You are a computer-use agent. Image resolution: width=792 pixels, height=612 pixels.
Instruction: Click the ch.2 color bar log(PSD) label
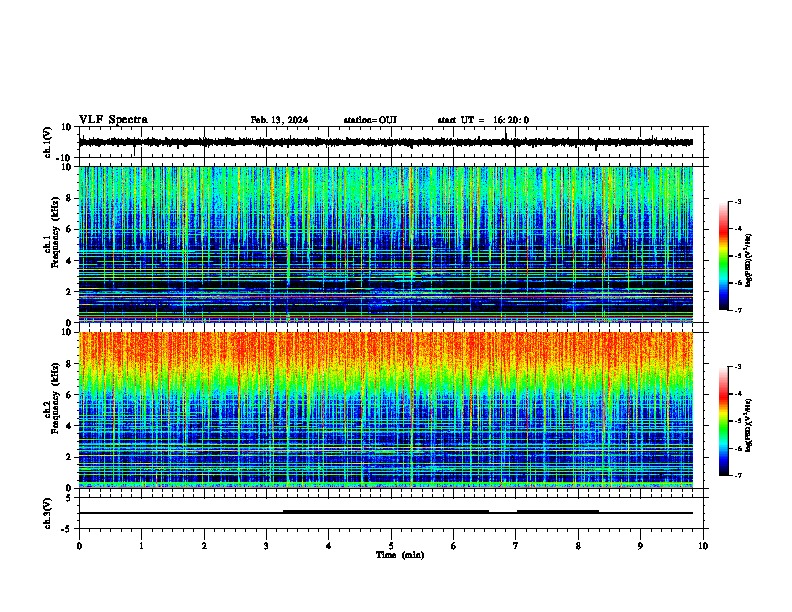749,426
